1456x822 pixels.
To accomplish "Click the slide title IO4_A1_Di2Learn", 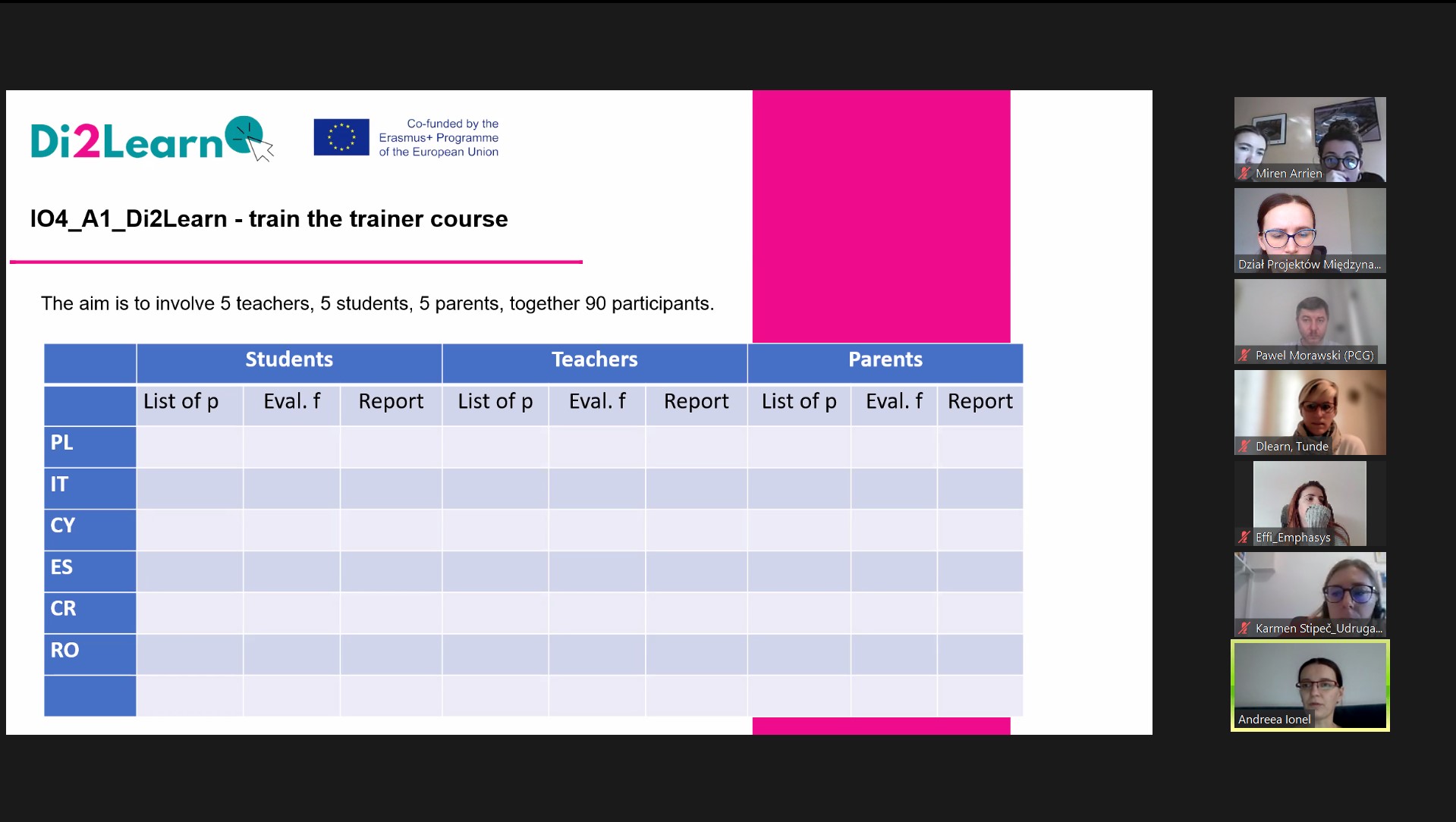I will (x=269, y=219).
